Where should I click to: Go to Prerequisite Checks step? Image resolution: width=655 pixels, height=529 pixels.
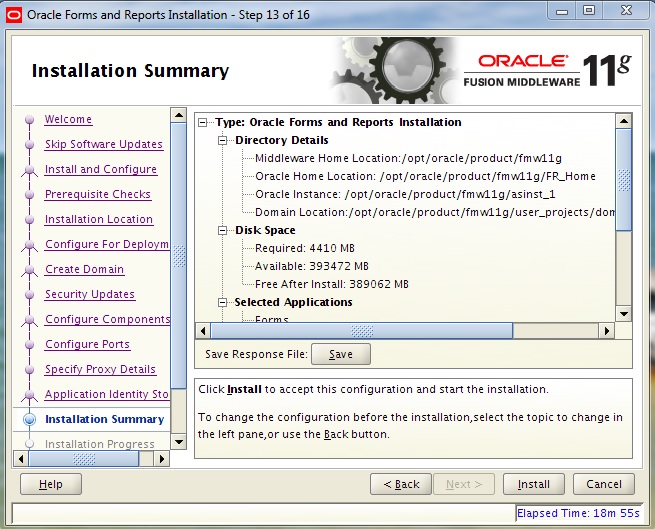click(x=97, y=195)
